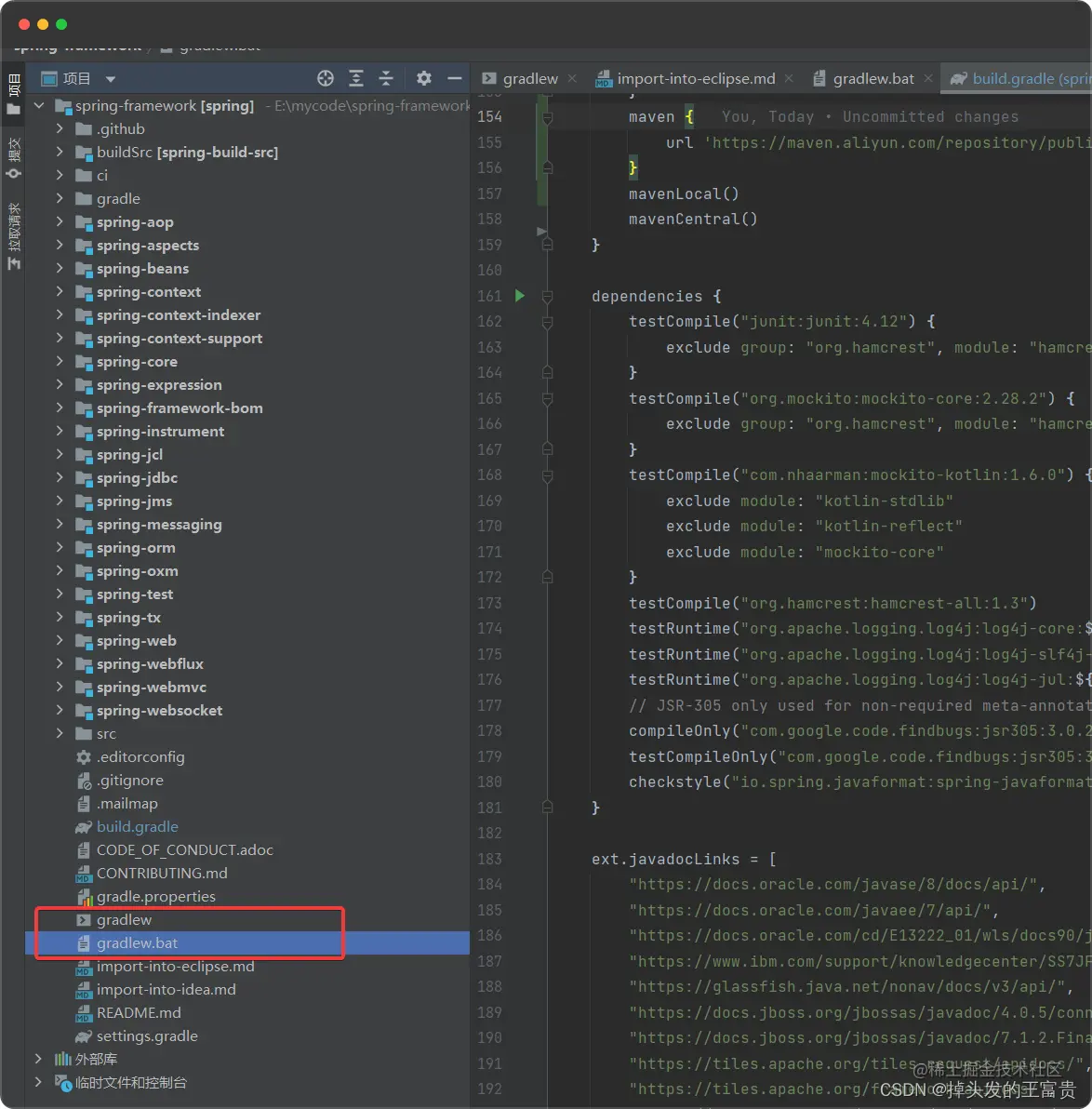1092x1109 pixels.
Task: Collapse the spring-framework root node
Action: point(40,105)
